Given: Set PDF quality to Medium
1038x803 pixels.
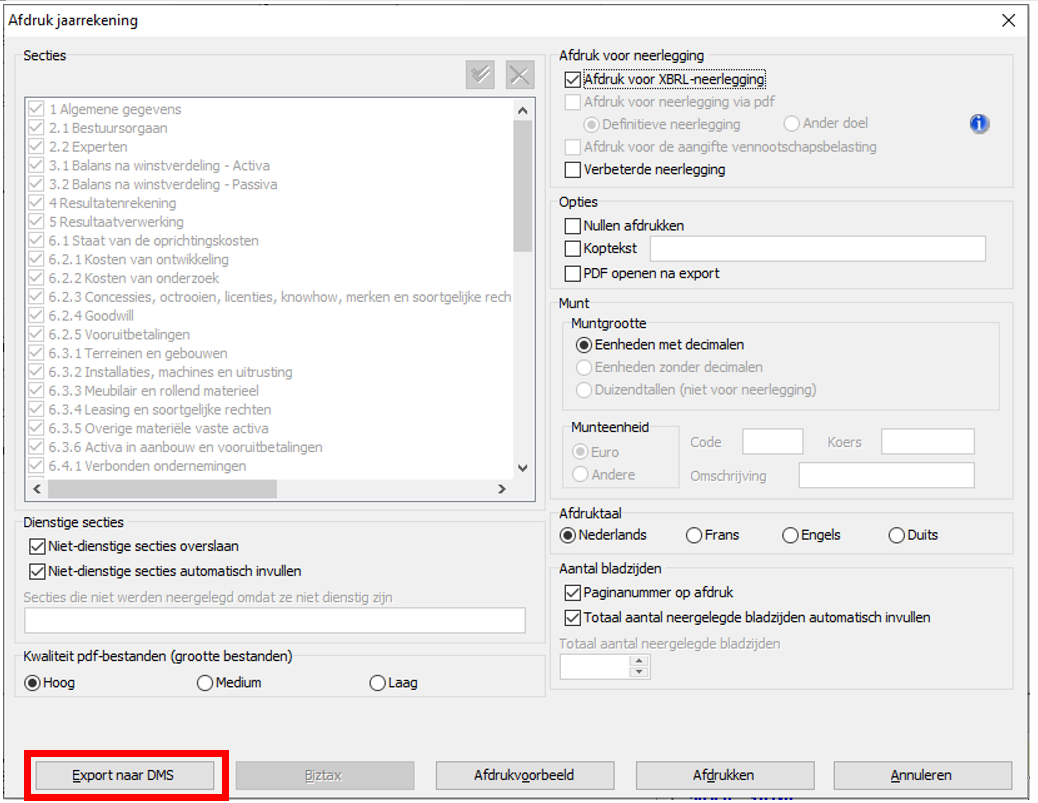Looking at the screenshot, I should [x=206, y=683].
